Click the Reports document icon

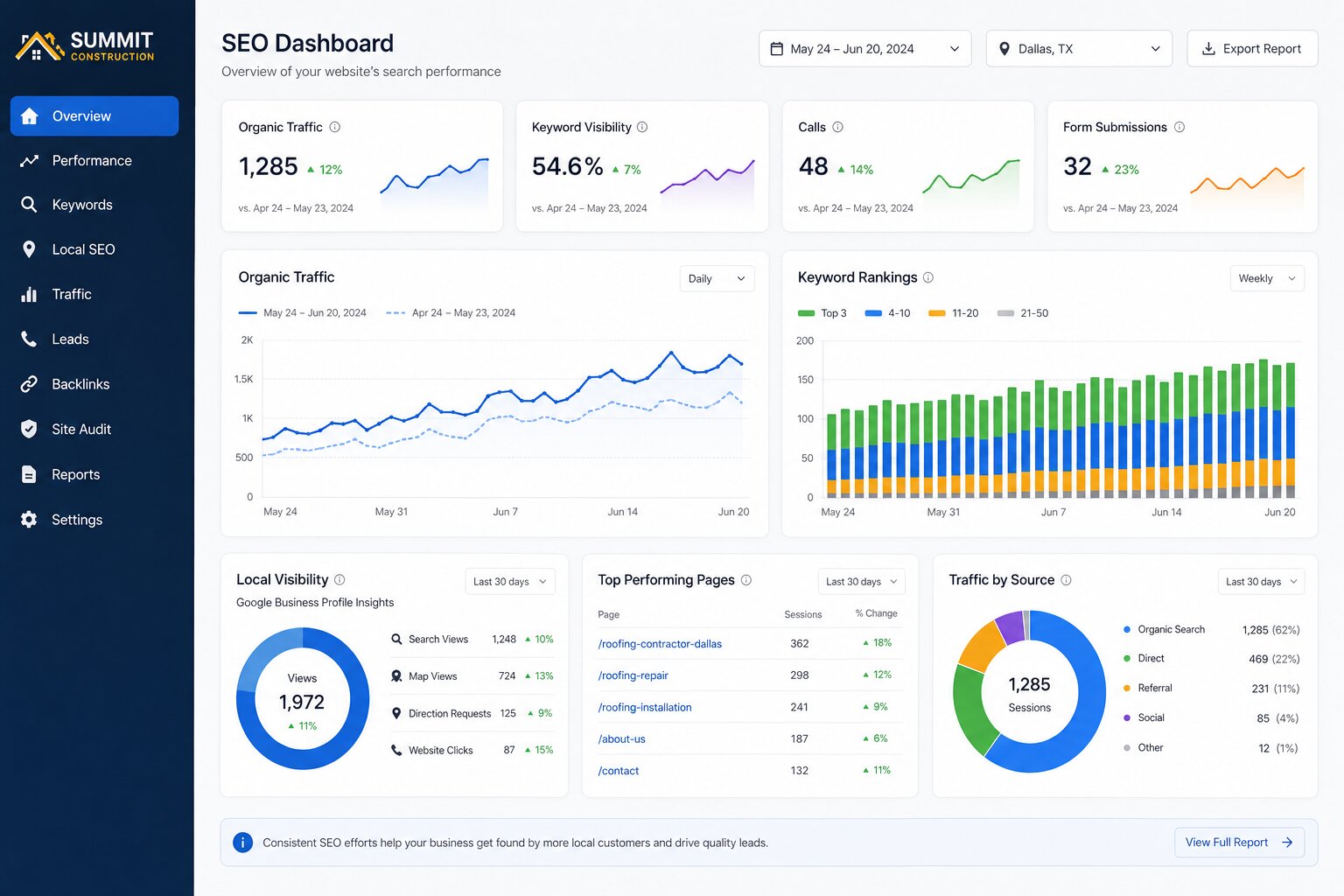tap(29, 474)
